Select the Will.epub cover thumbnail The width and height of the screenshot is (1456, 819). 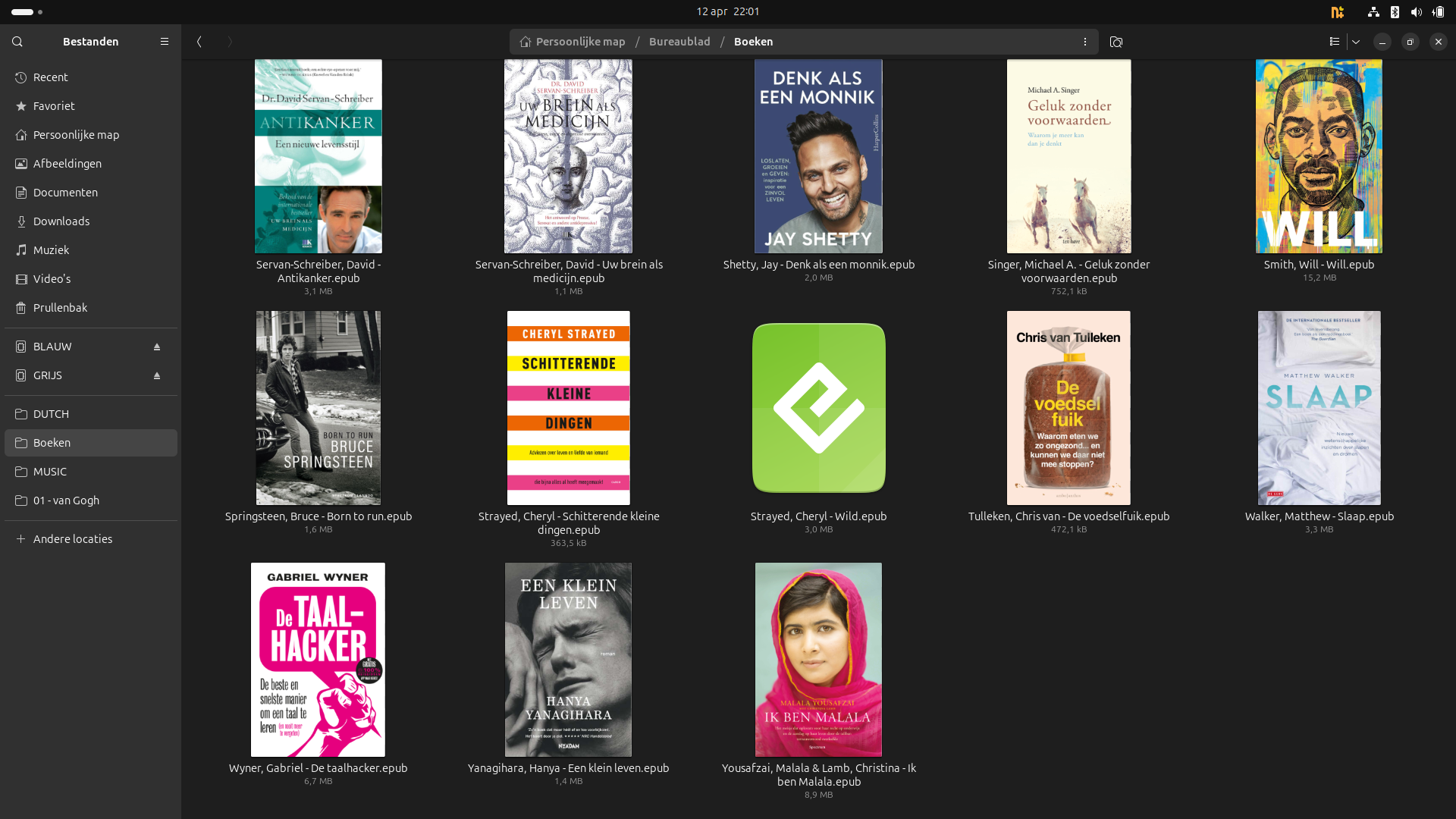tap(1319, 156)
